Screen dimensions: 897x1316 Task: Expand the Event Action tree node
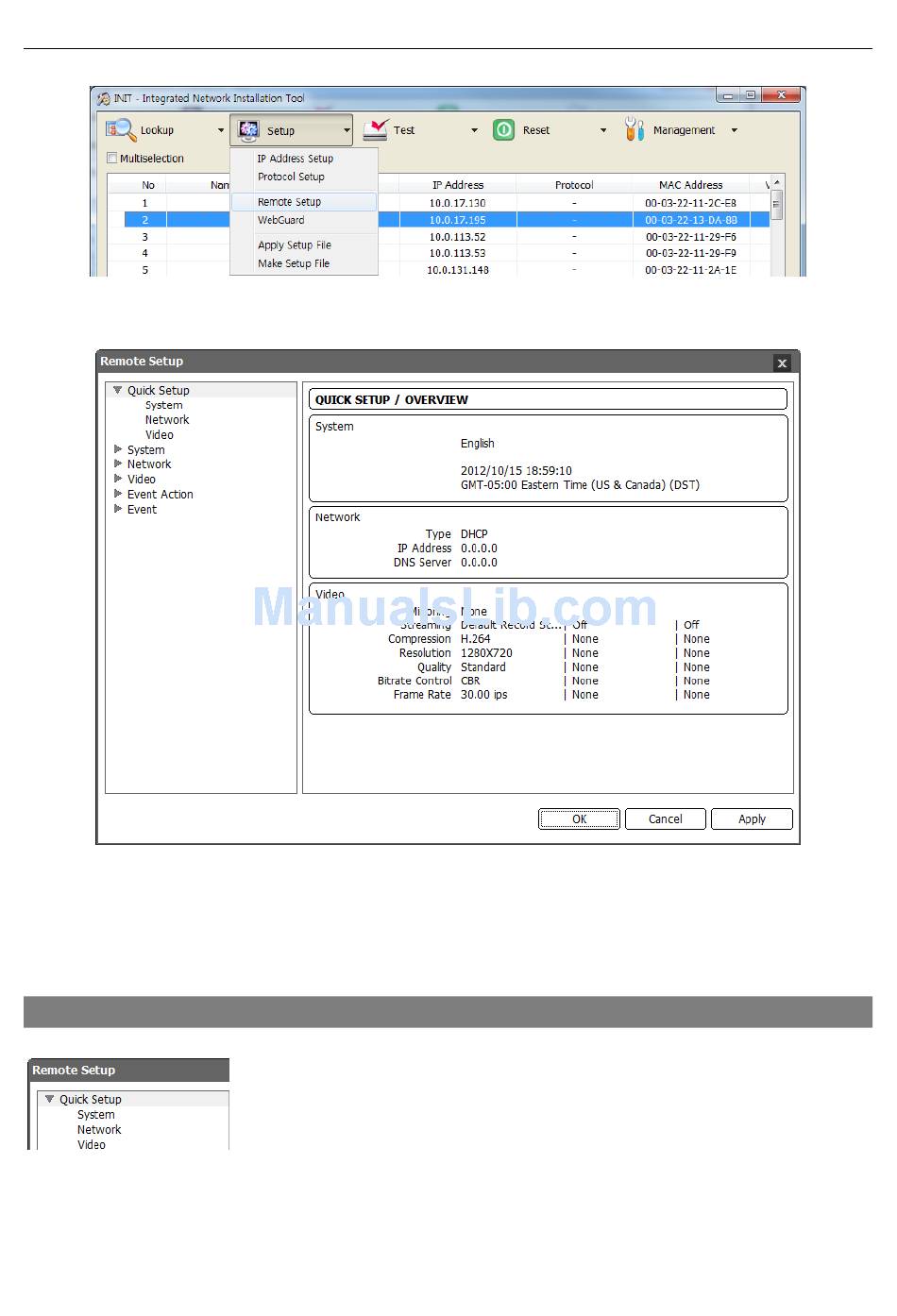(118, 494)
